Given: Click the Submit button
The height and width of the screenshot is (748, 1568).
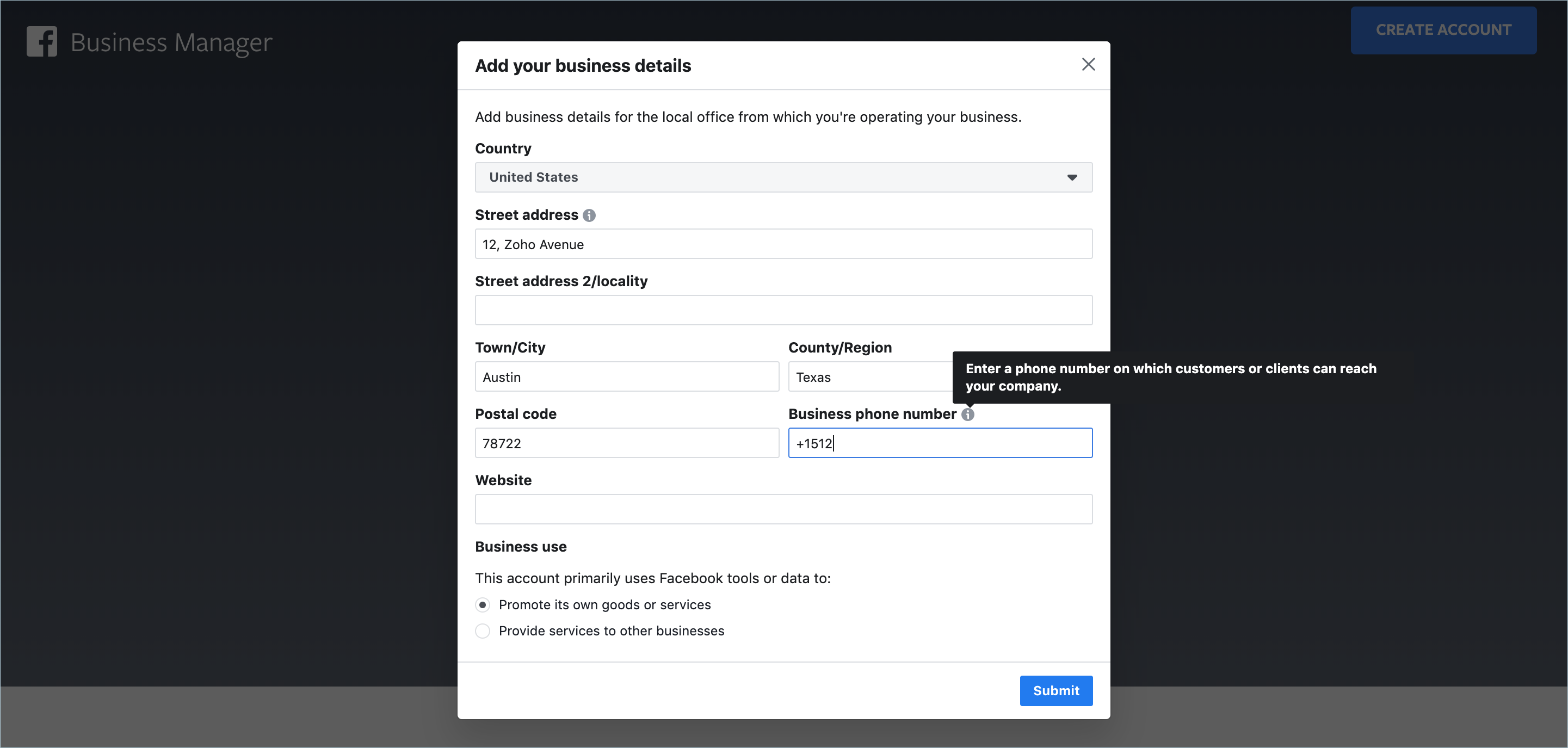Looking at the screenshot, I should point(1055,690).
